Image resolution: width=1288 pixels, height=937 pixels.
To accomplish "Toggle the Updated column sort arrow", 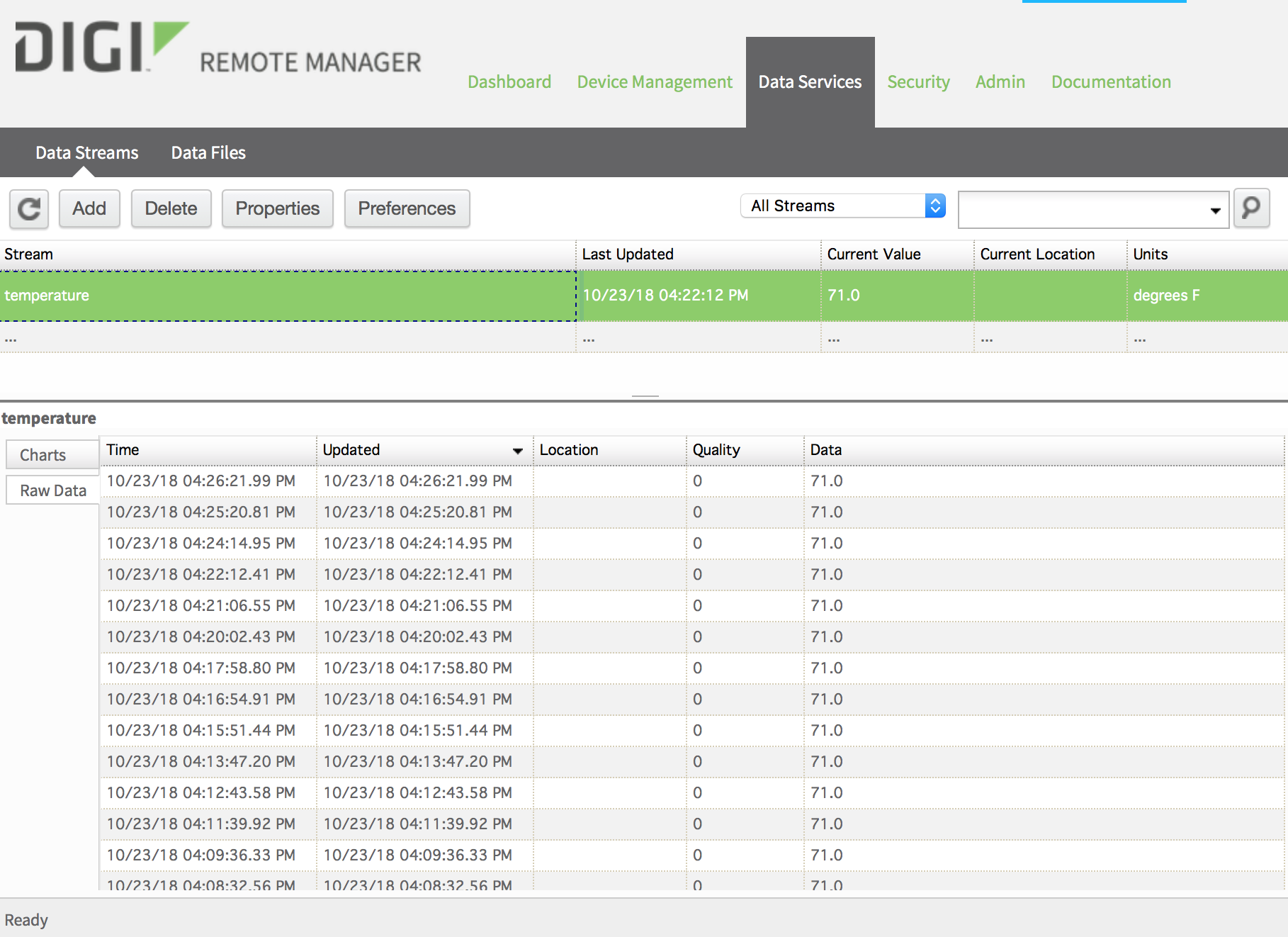I will (x=518, y=451).
